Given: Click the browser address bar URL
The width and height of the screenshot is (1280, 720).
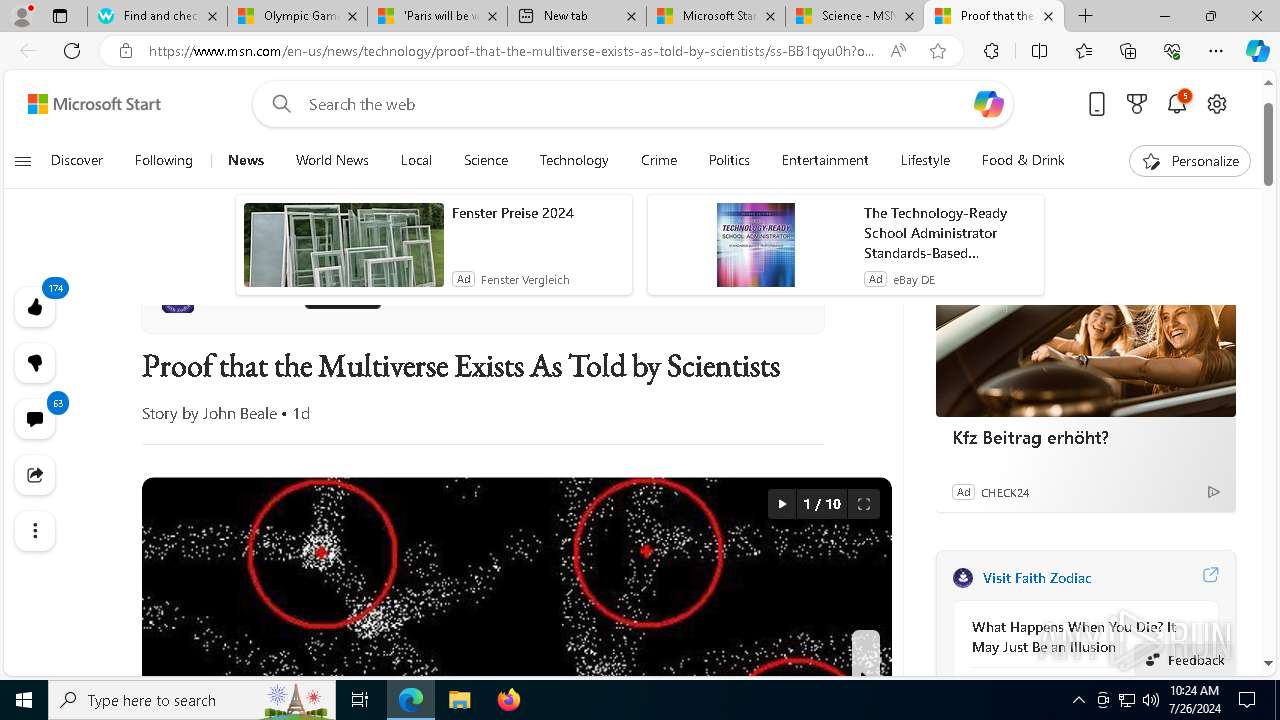Looking at the screenshot, I should coord(511,51).
